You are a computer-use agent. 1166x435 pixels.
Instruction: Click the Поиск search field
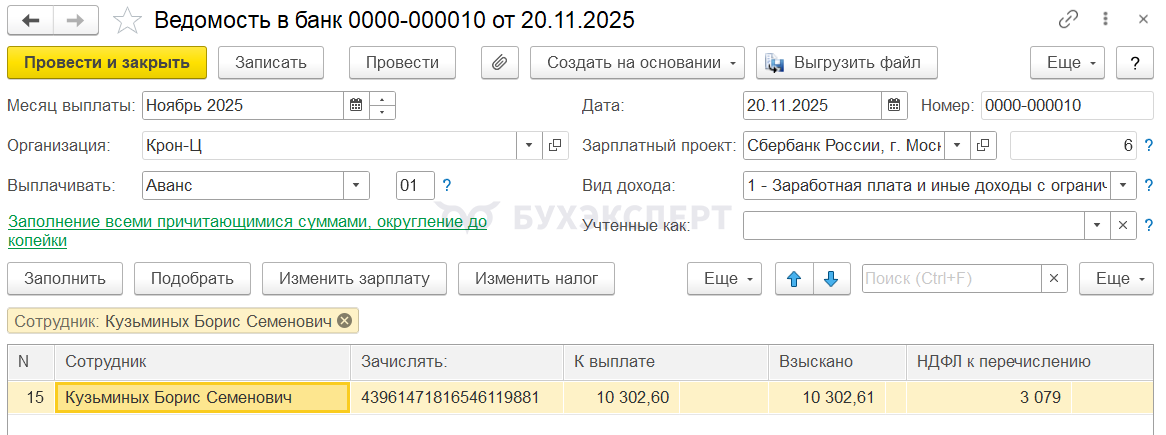[x=951, y=279]
